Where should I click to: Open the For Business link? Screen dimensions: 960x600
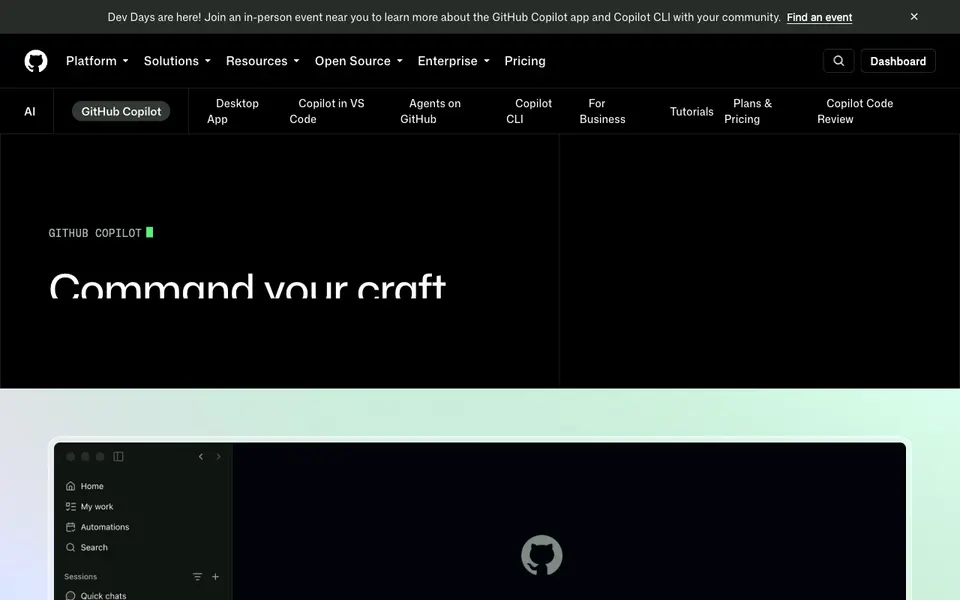point(602,111)
